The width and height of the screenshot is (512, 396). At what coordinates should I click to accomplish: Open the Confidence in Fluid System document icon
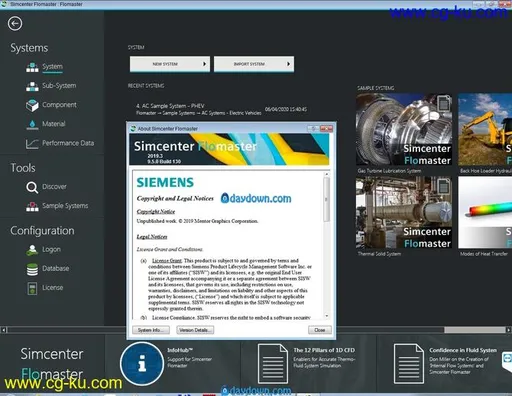(409, 364)
